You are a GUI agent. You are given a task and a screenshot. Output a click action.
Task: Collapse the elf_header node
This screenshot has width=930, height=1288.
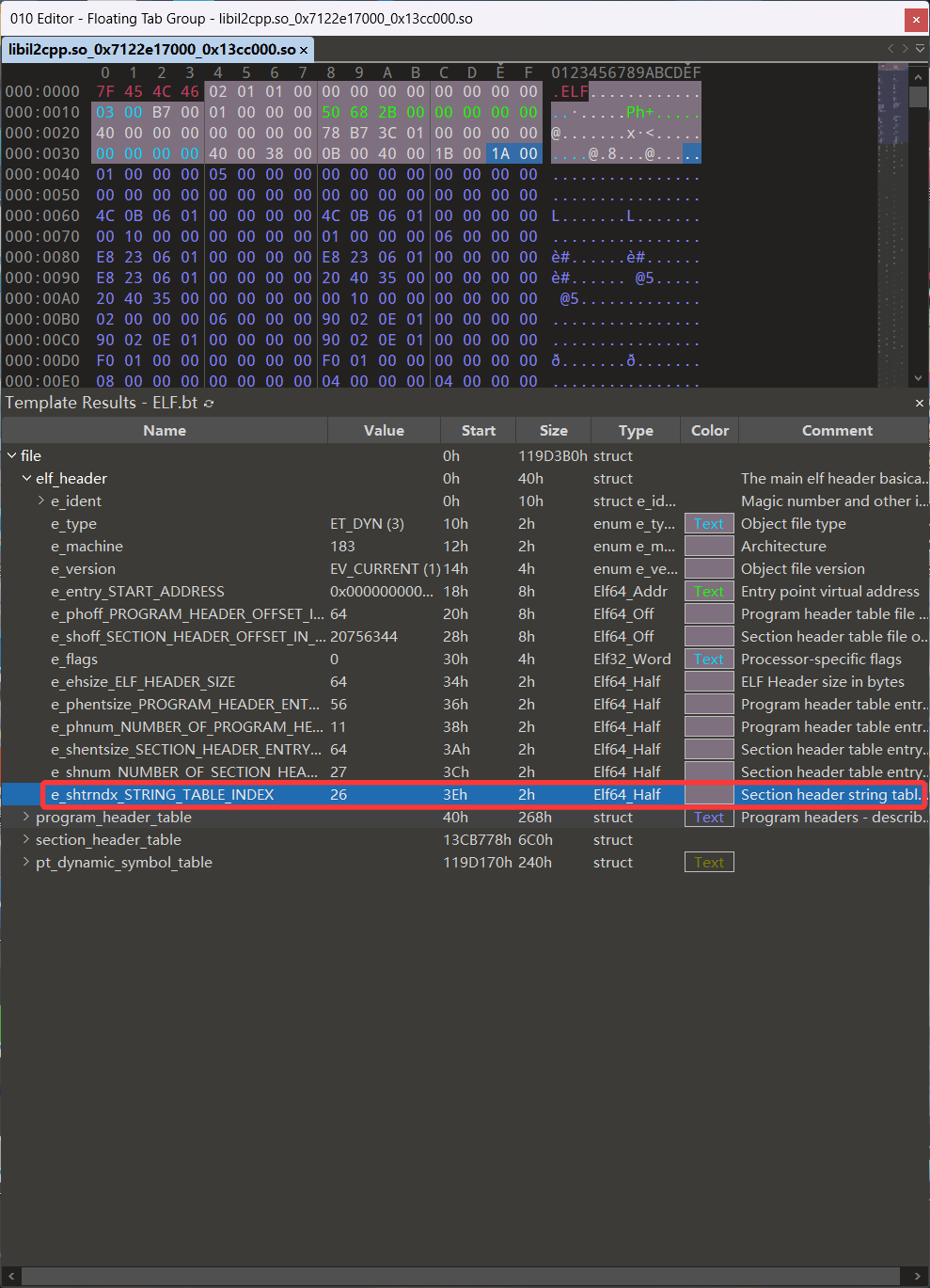click(x=26, y=478)
